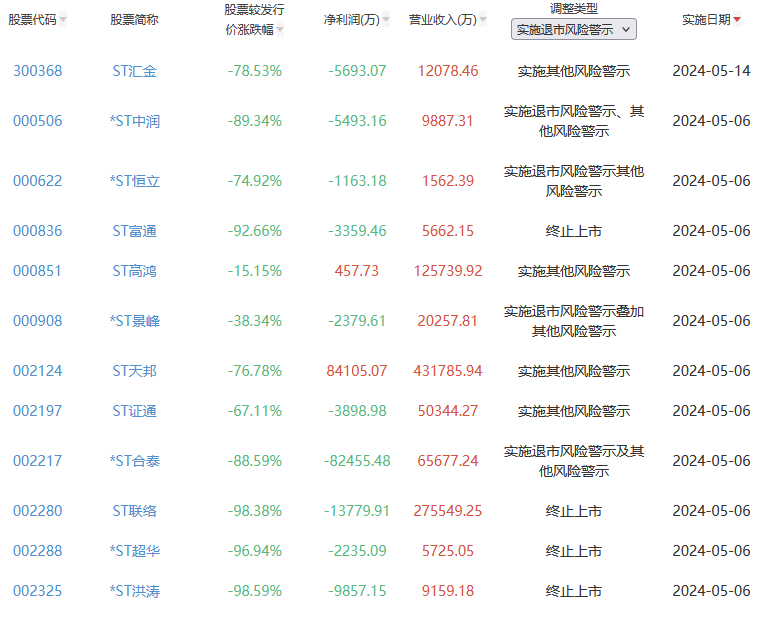Open ST联络 stock details

135,511
